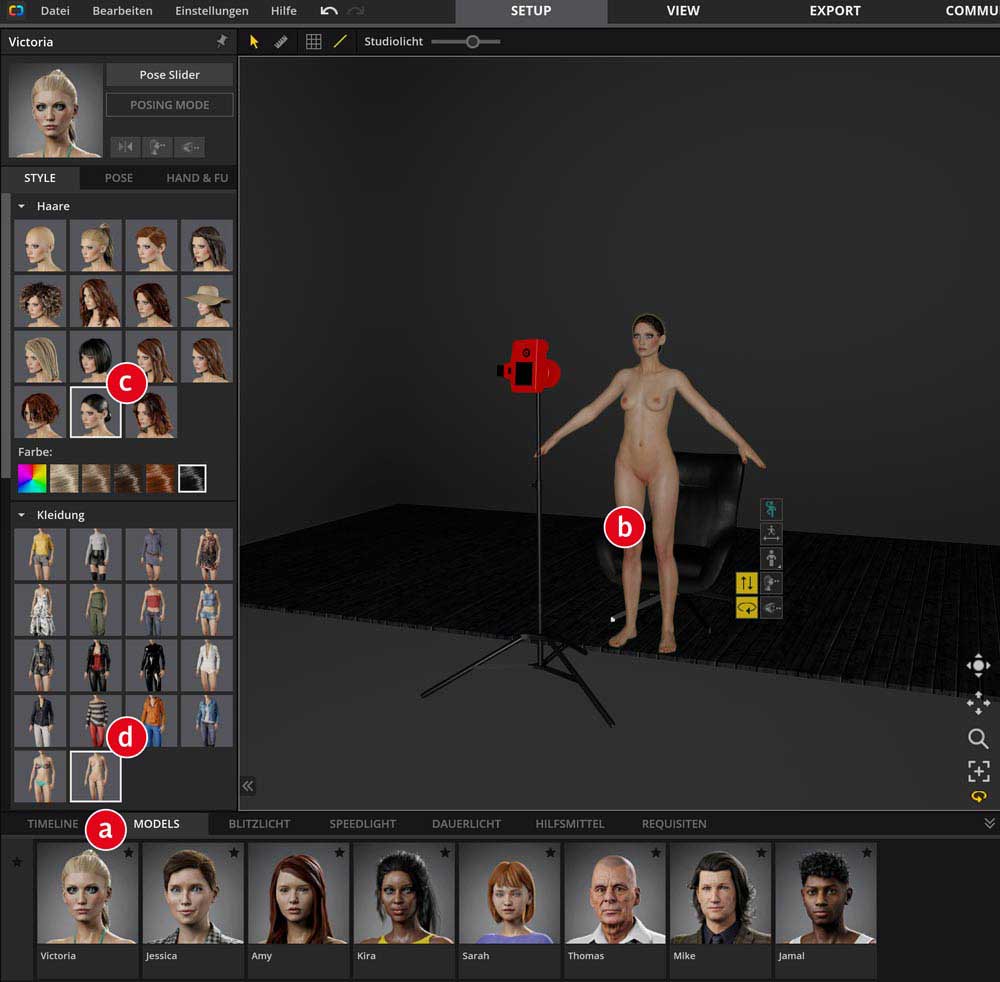Toggle the grid display icon
The height and width of the screenshot is (982, 1000).
point(313,42)
